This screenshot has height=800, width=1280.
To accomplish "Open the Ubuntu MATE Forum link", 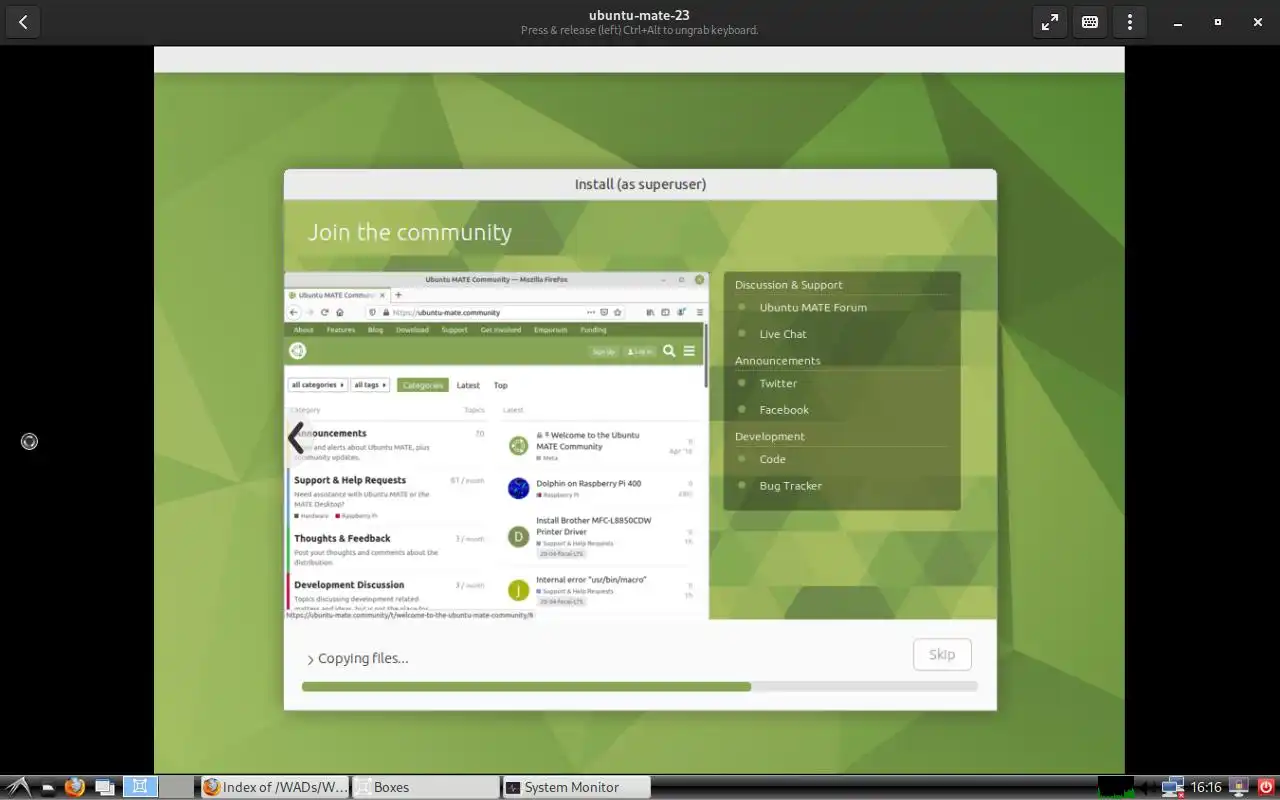I will pos(813,307).
